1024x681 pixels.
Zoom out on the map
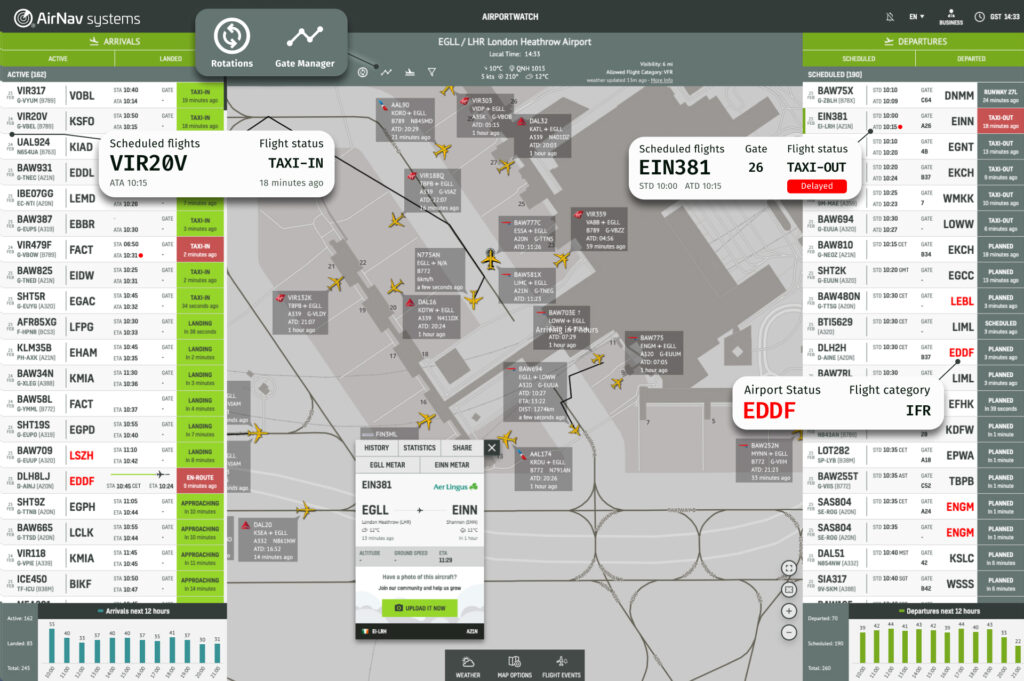pos(789,631)
